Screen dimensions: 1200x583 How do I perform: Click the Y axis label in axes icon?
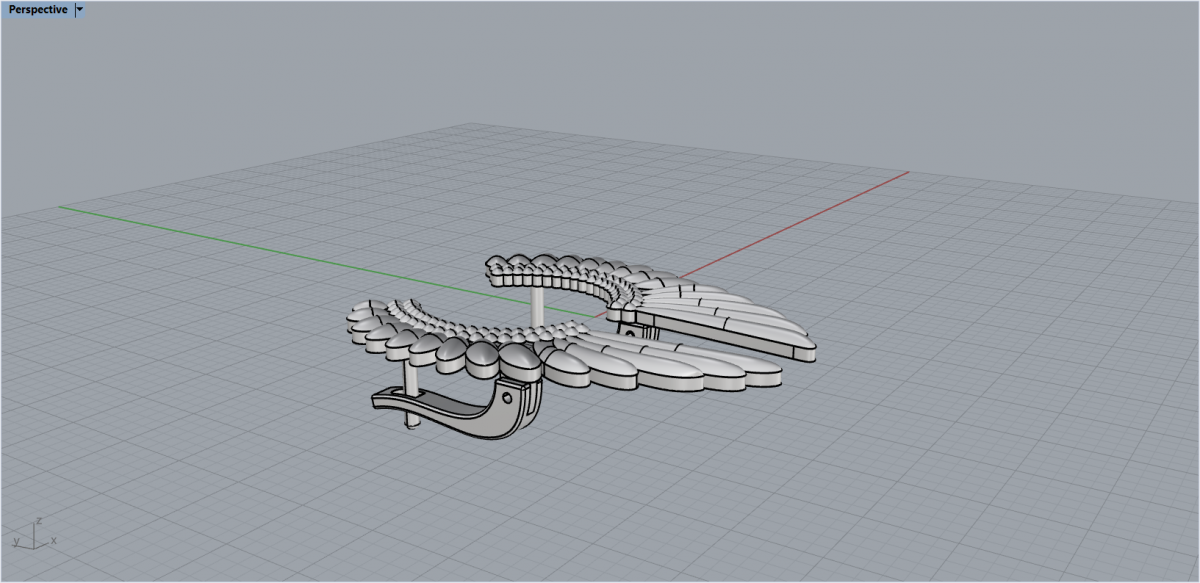(x=16, y=541)
